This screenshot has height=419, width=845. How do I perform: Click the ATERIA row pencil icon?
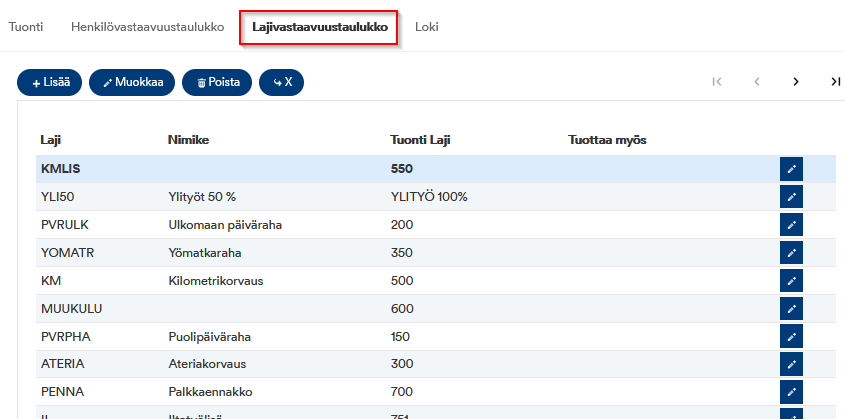[x=791, y=364]
